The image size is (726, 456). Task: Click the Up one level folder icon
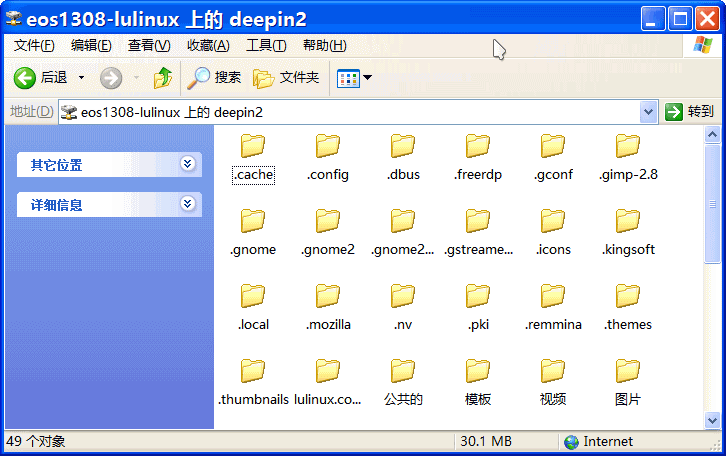point(163,77)
